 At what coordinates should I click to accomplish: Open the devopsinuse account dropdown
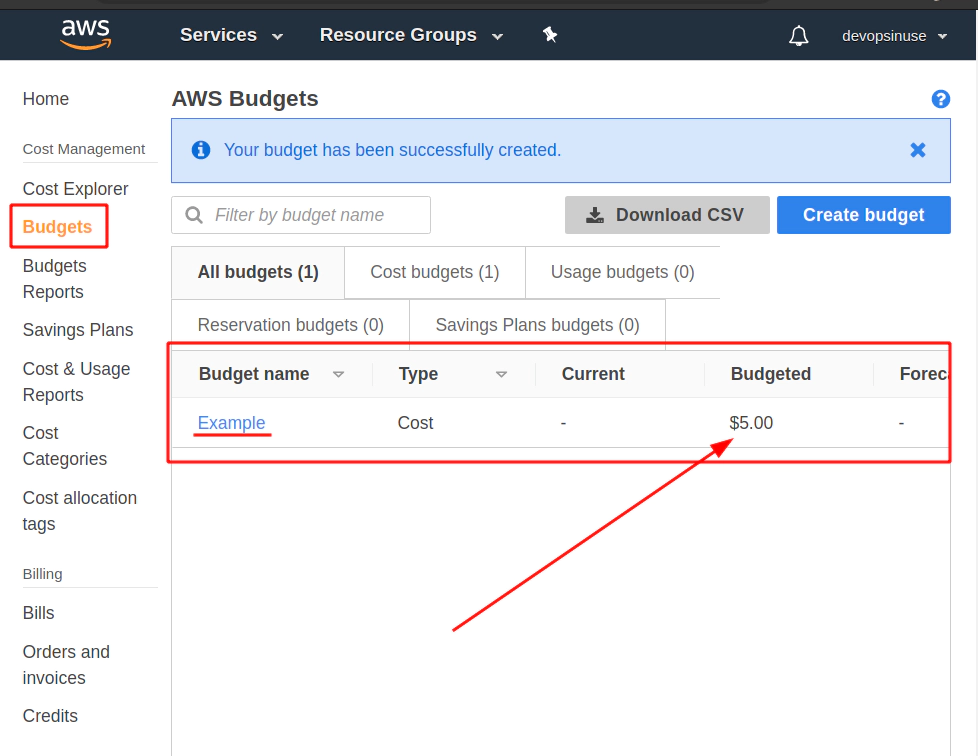coord(894,36)
